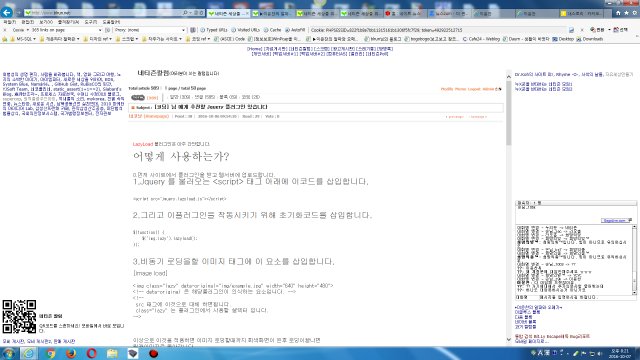Screen dimensions: 640x360
Task: Switch to the second browser tab
Action: [x=273, y=13]
